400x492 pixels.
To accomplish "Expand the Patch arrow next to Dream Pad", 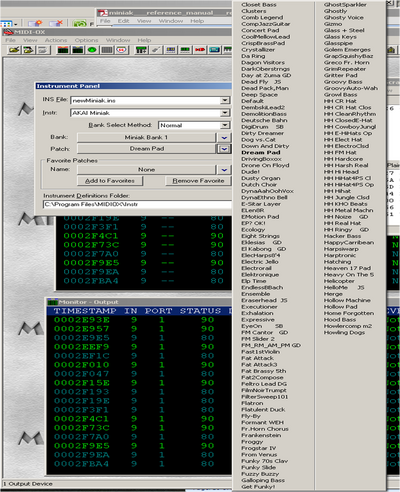I will (224, 149).
